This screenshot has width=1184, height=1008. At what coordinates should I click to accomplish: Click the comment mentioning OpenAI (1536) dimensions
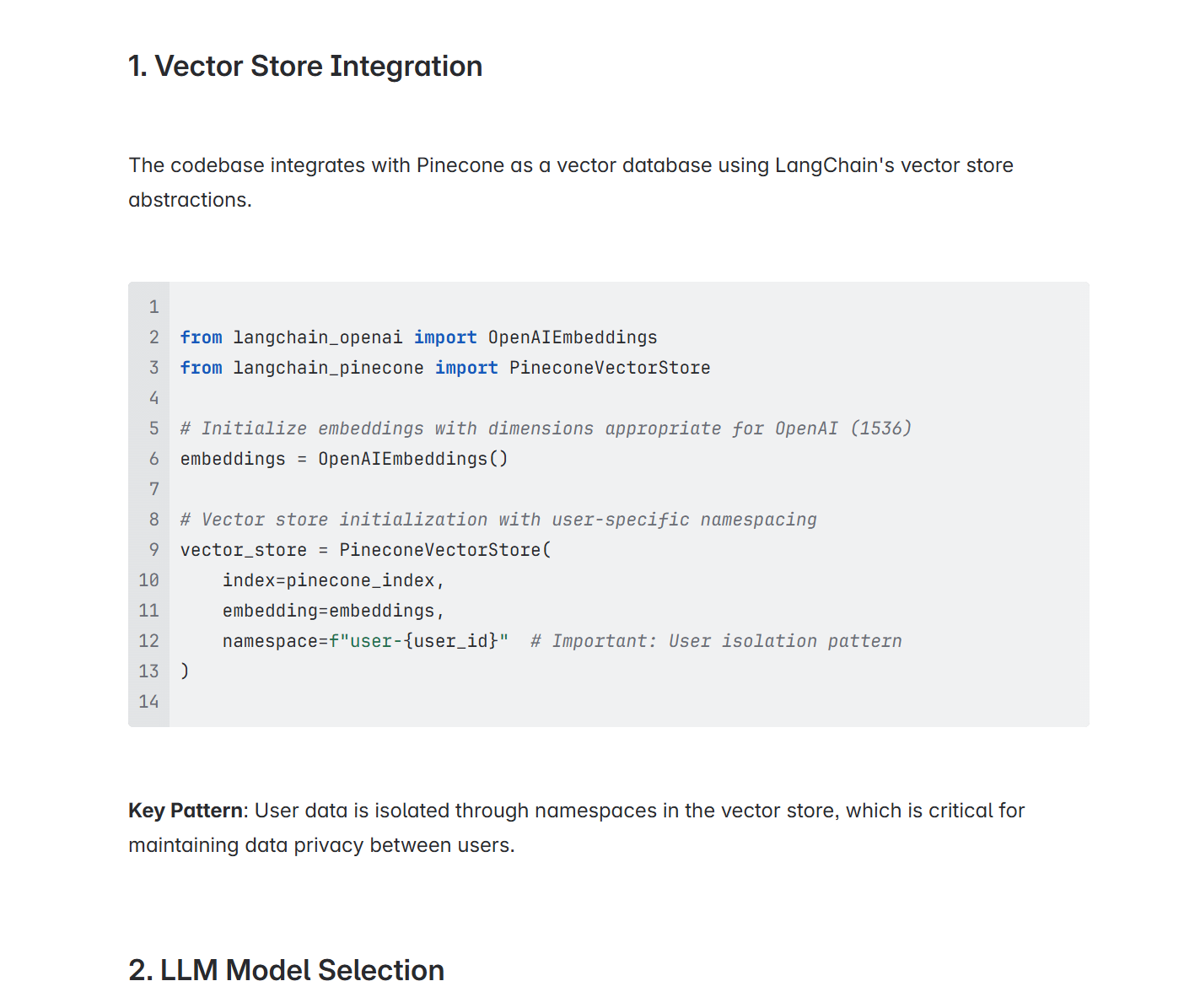point(546,429)
